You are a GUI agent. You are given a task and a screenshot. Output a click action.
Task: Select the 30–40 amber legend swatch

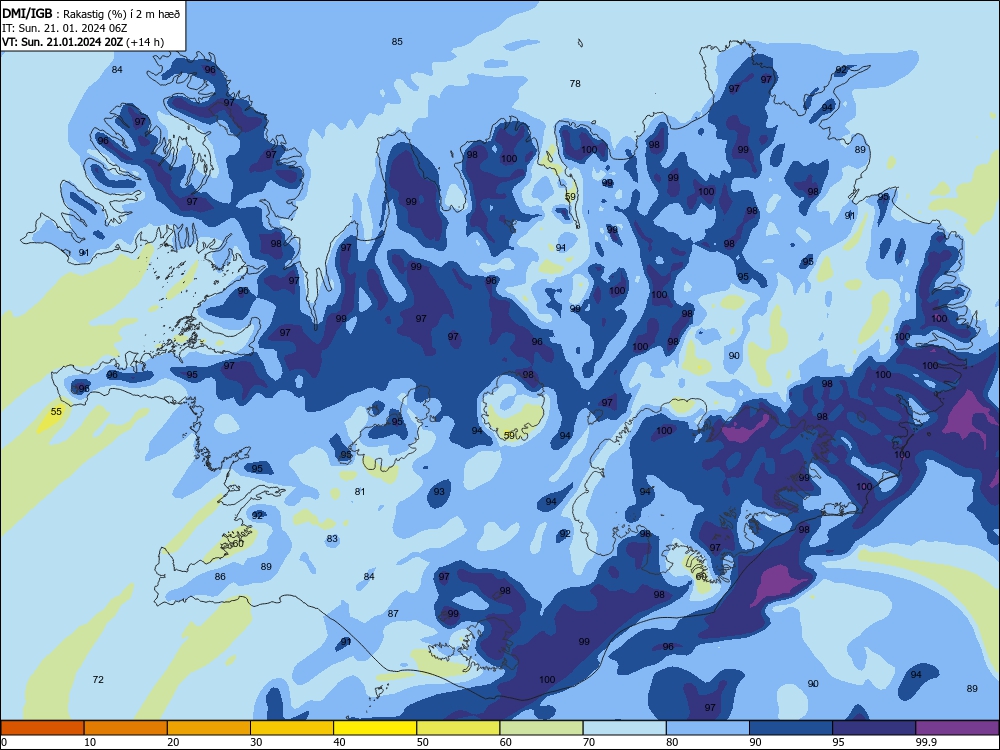tap(292, 728)
